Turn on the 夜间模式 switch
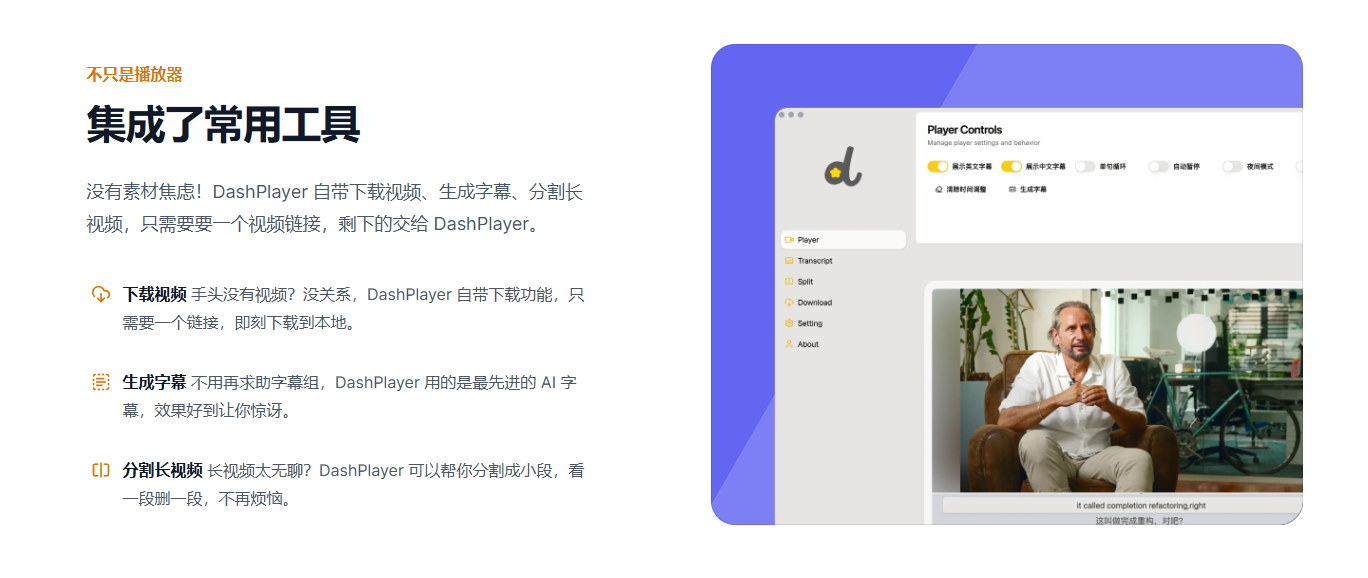1368x578 pixels. pyautogui.click(x=1232, y=167)
